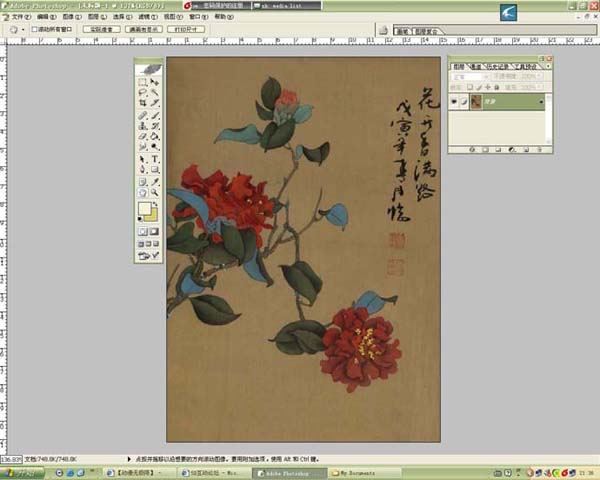
Task: Switch to the 历史记录 (History) tab
Action: click(x=497, y=67)
